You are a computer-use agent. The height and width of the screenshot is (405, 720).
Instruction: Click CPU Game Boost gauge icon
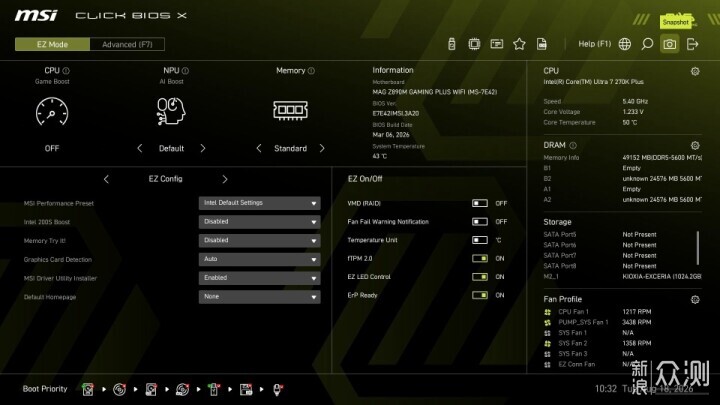52,112
